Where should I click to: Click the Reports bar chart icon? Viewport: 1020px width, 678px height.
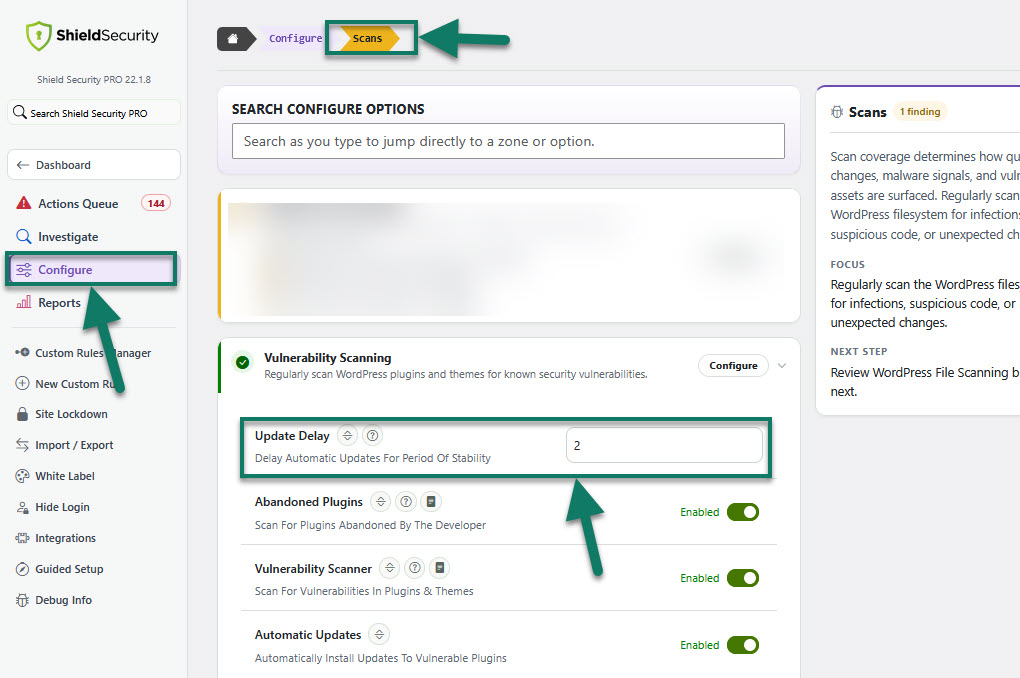click(x=23, y=302)
